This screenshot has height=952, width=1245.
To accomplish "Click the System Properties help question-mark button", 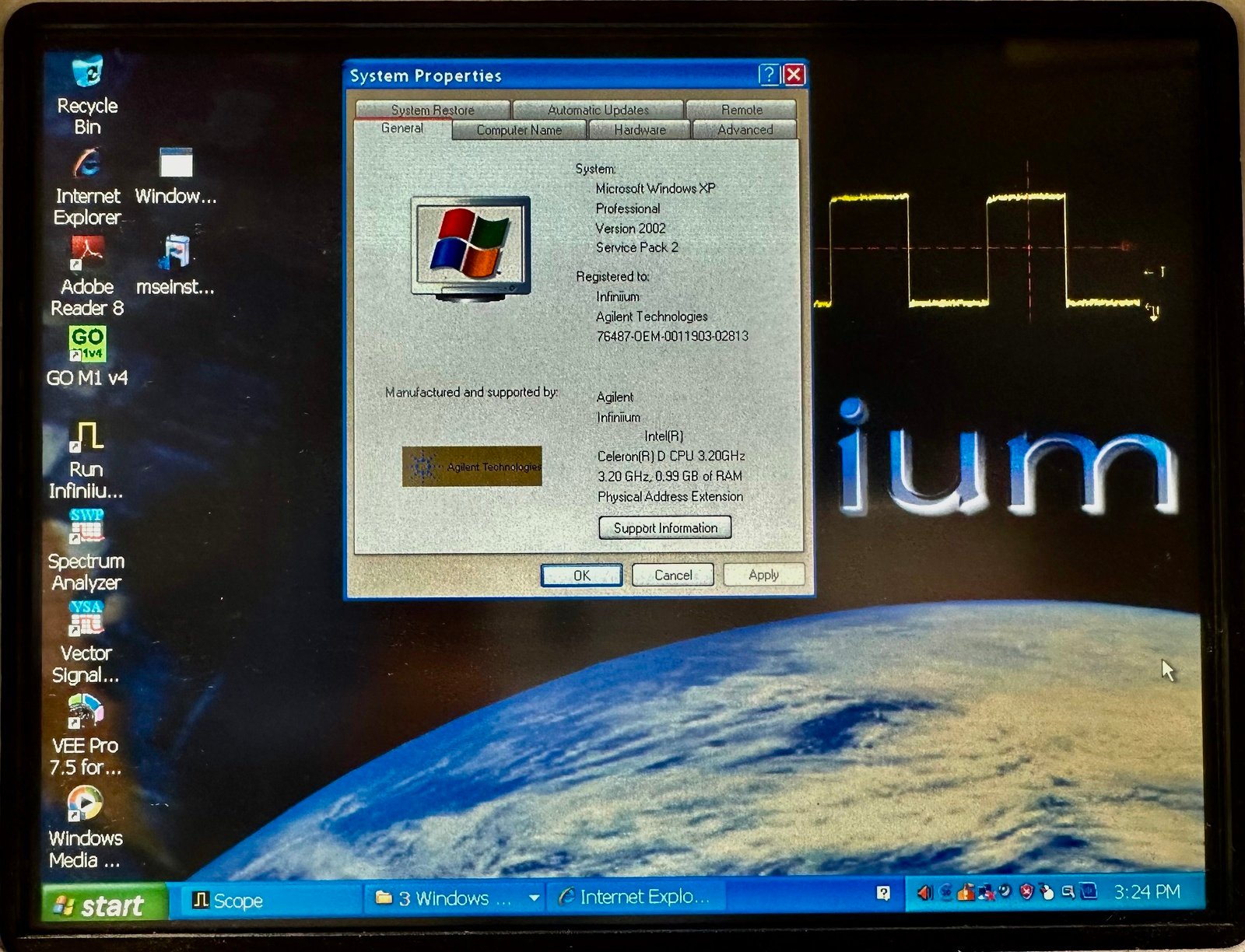I will 769,75.
